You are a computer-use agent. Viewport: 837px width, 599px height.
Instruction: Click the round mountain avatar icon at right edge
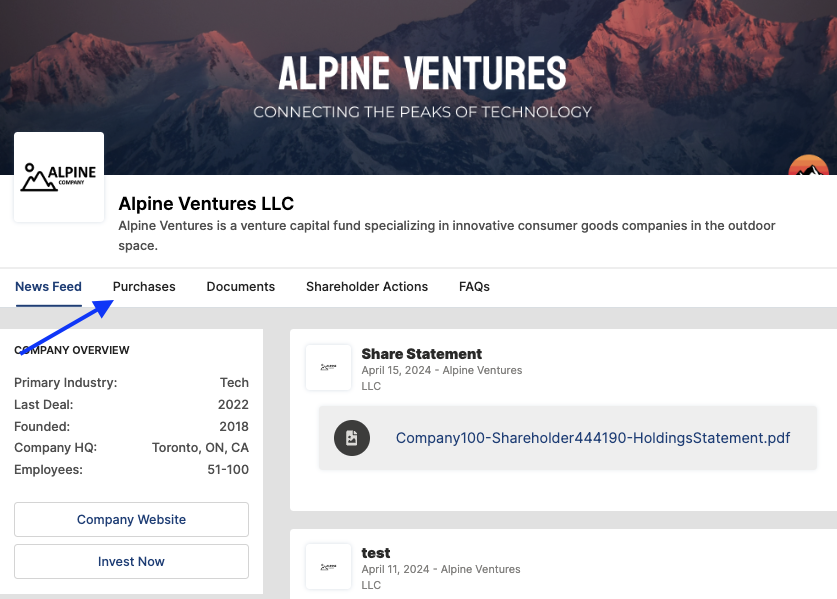pos(809,165)
